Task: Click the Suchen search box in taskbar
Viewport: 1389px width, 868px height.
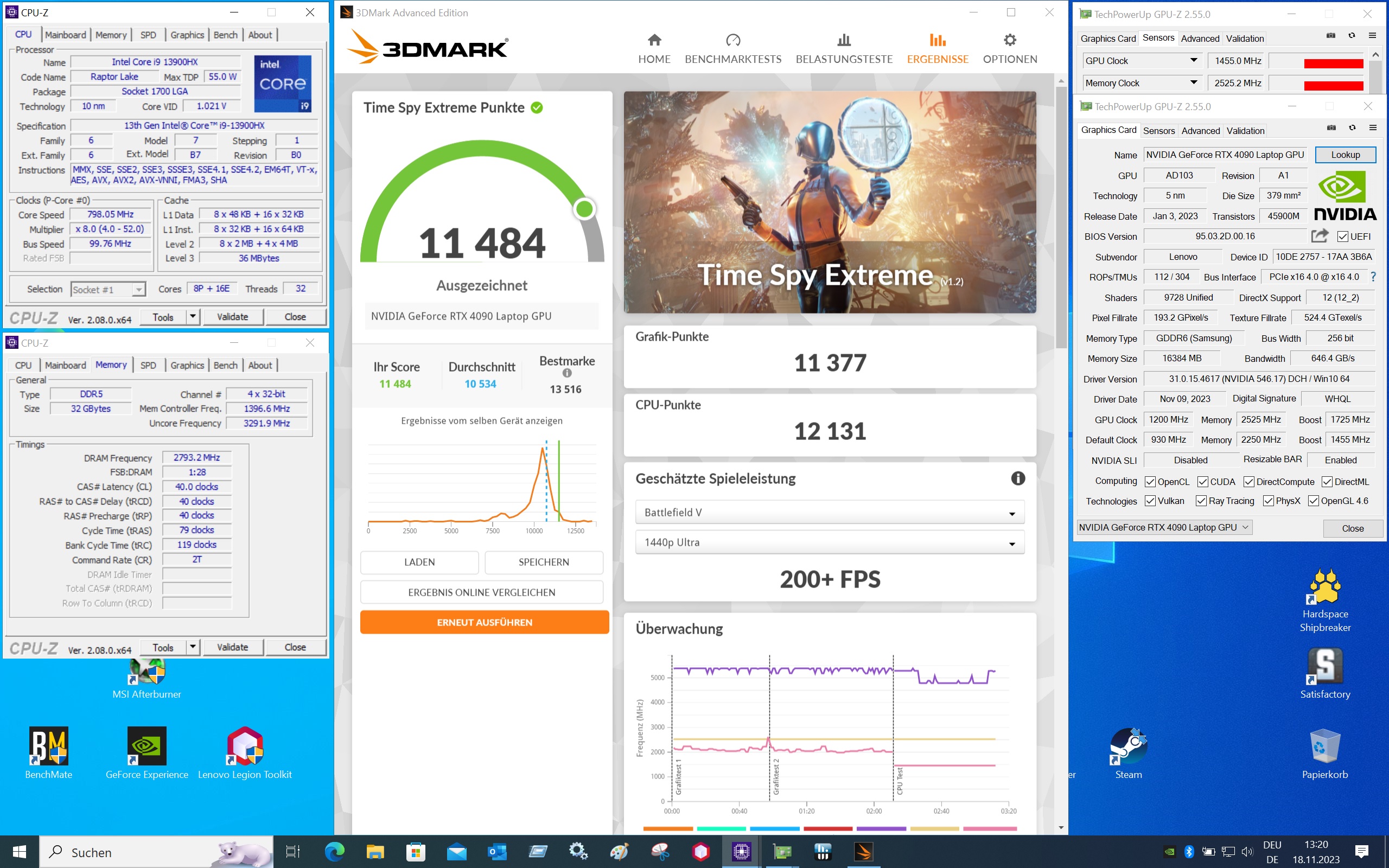Action: (x=156, y=852)
